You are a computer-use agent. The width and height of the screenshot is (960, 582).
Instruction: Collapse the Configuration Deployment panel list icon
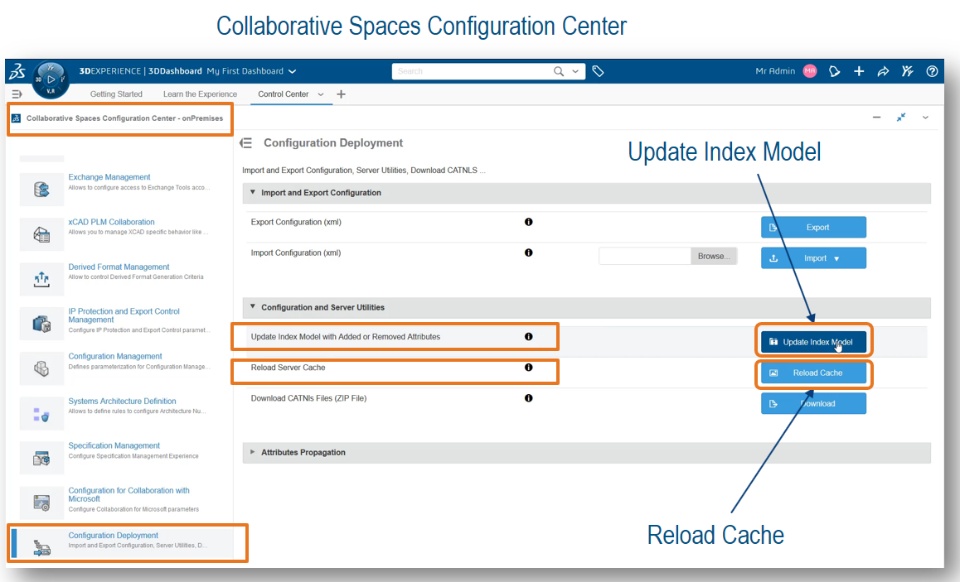246,143
